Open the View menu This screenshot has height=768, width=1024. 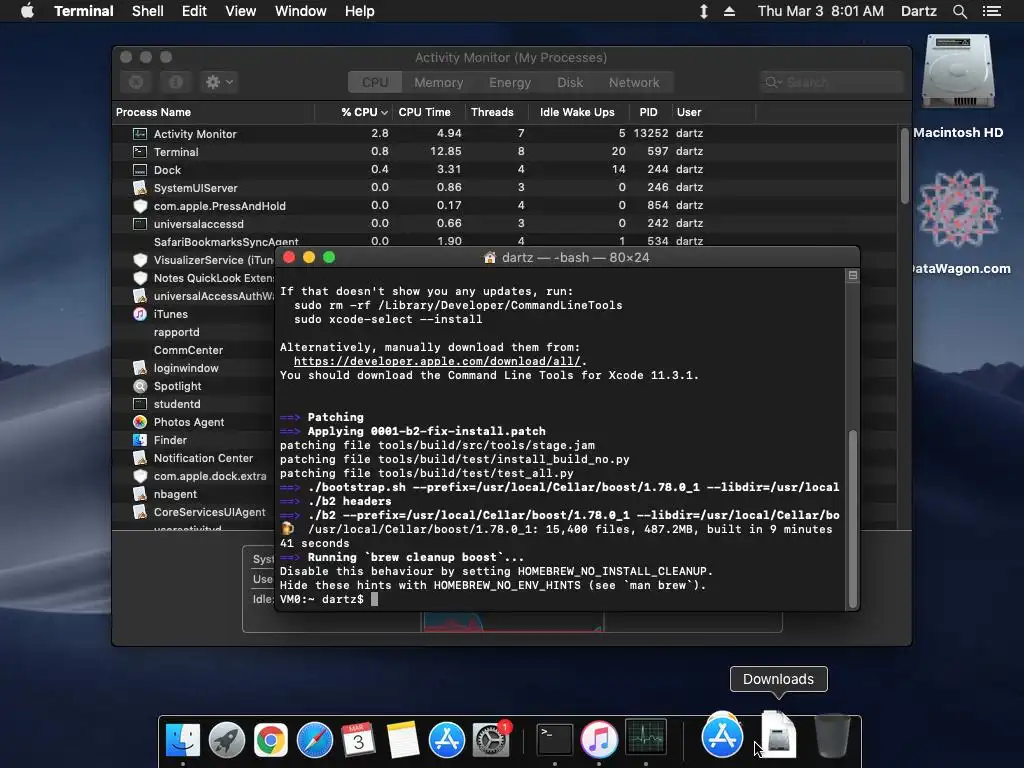coord(240,11)
